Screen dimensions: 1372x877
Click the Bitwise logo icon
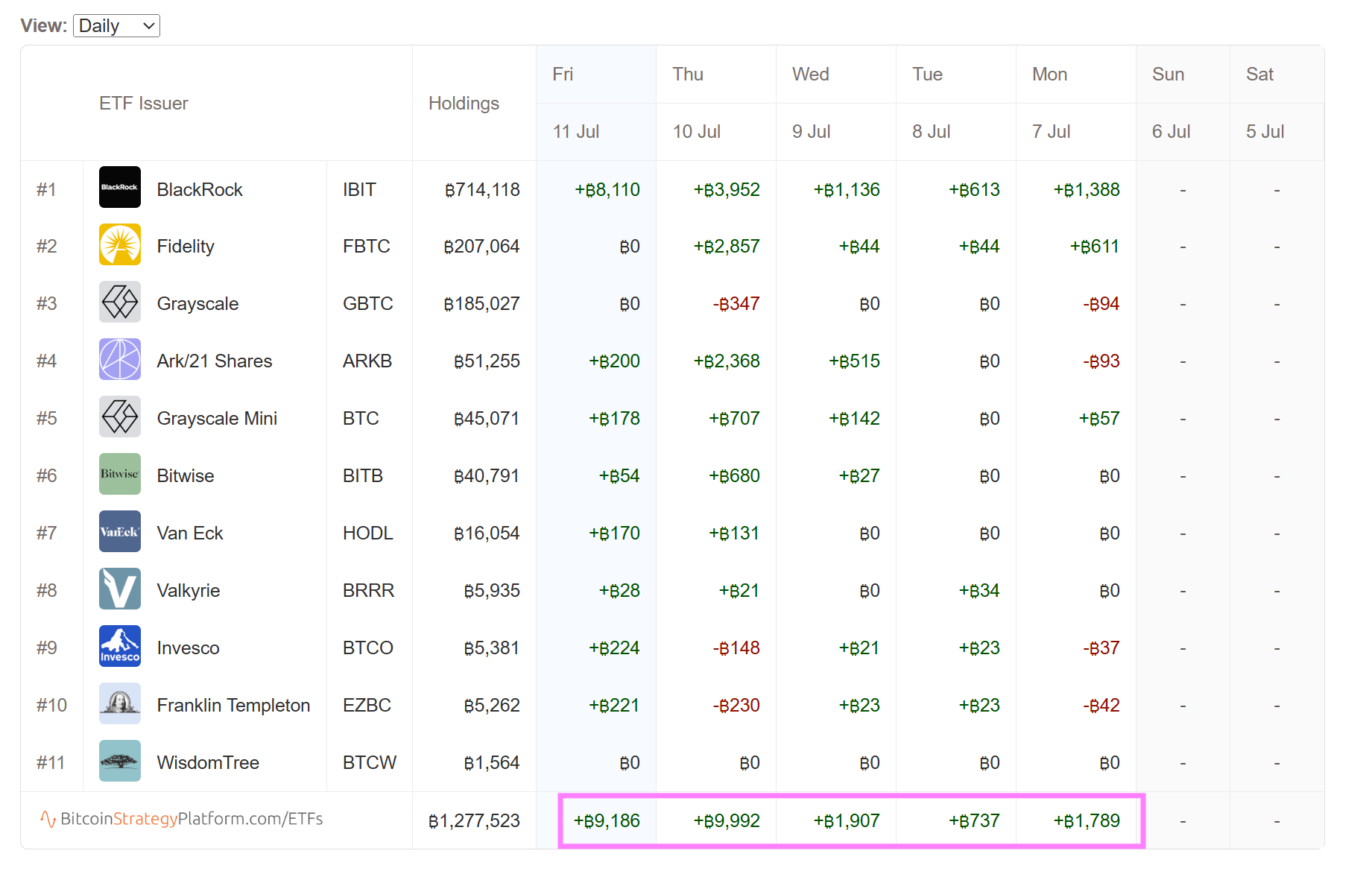tap(119, 474)
